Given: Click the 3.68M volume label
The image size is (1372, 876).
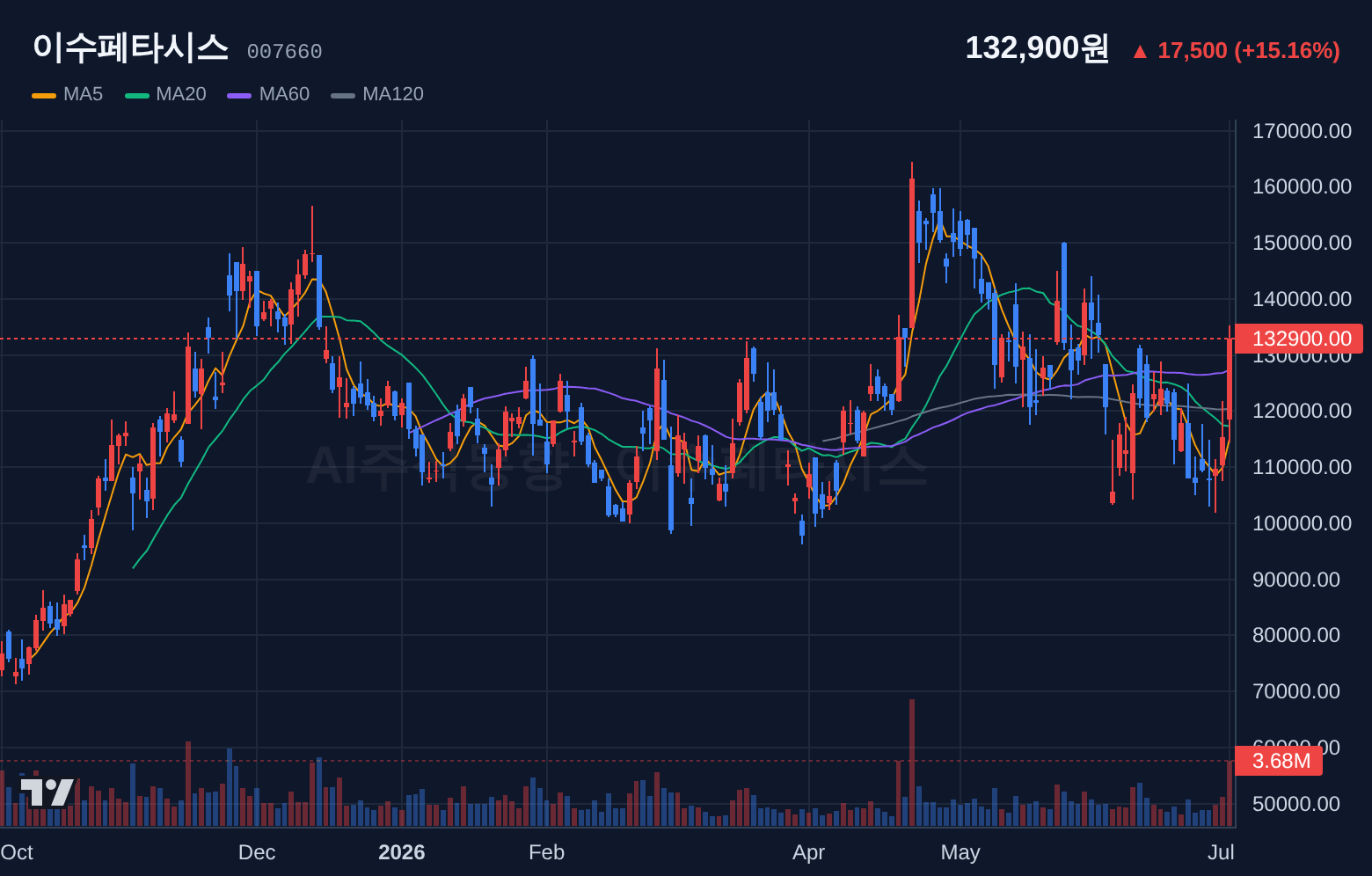Looking at the screenshot, I should (x=1279, y=761).
